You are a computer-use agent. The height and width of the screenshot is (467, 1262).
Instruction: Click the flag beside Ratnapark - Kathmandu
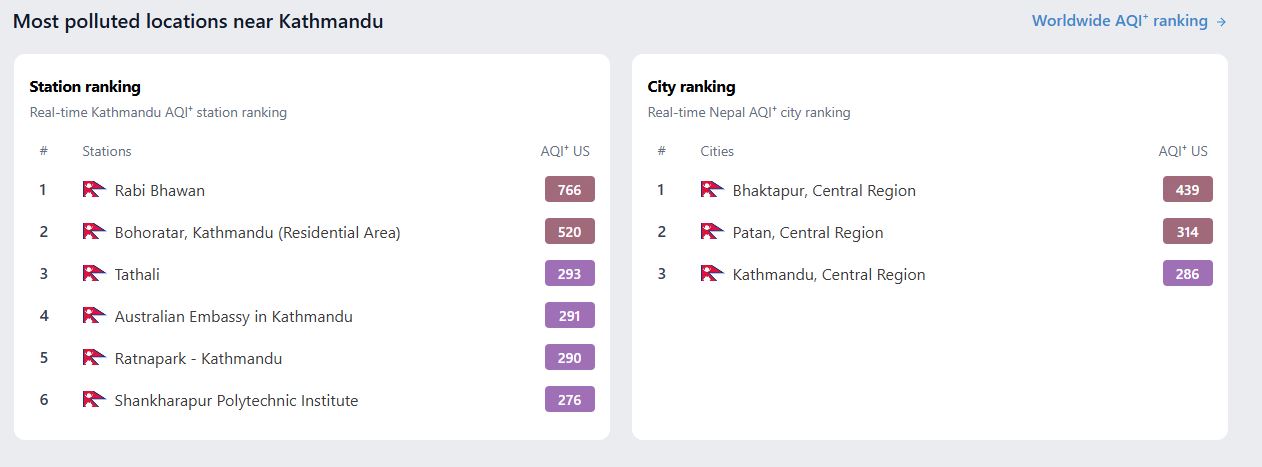94,357
